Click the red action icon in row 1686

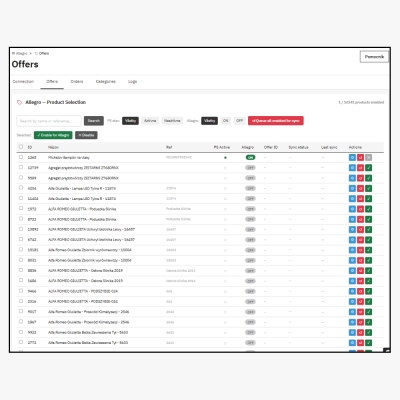click(360, 281)
